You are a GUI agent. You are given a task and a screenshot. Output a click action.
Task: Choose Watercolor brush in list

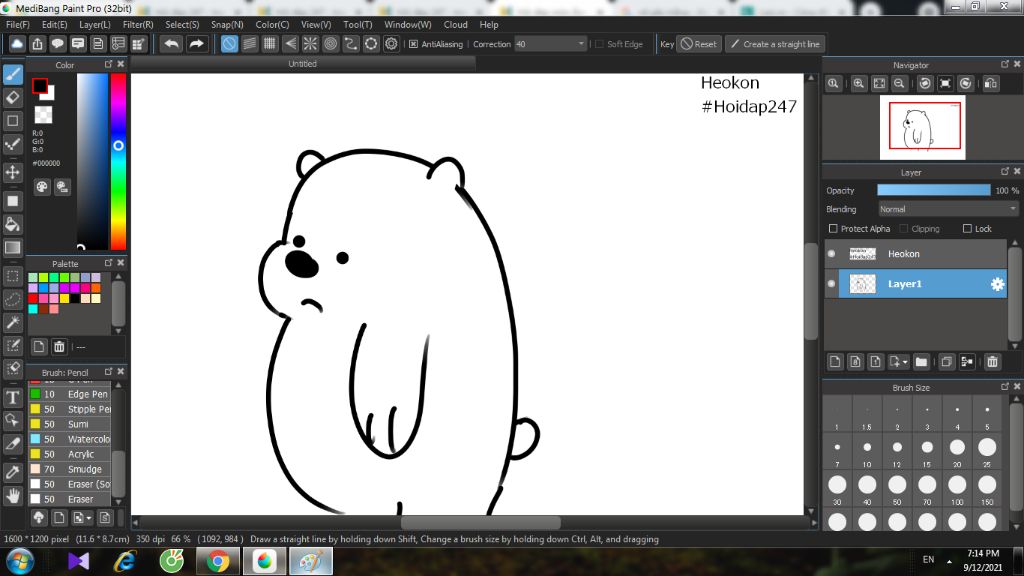coord(70,439)
